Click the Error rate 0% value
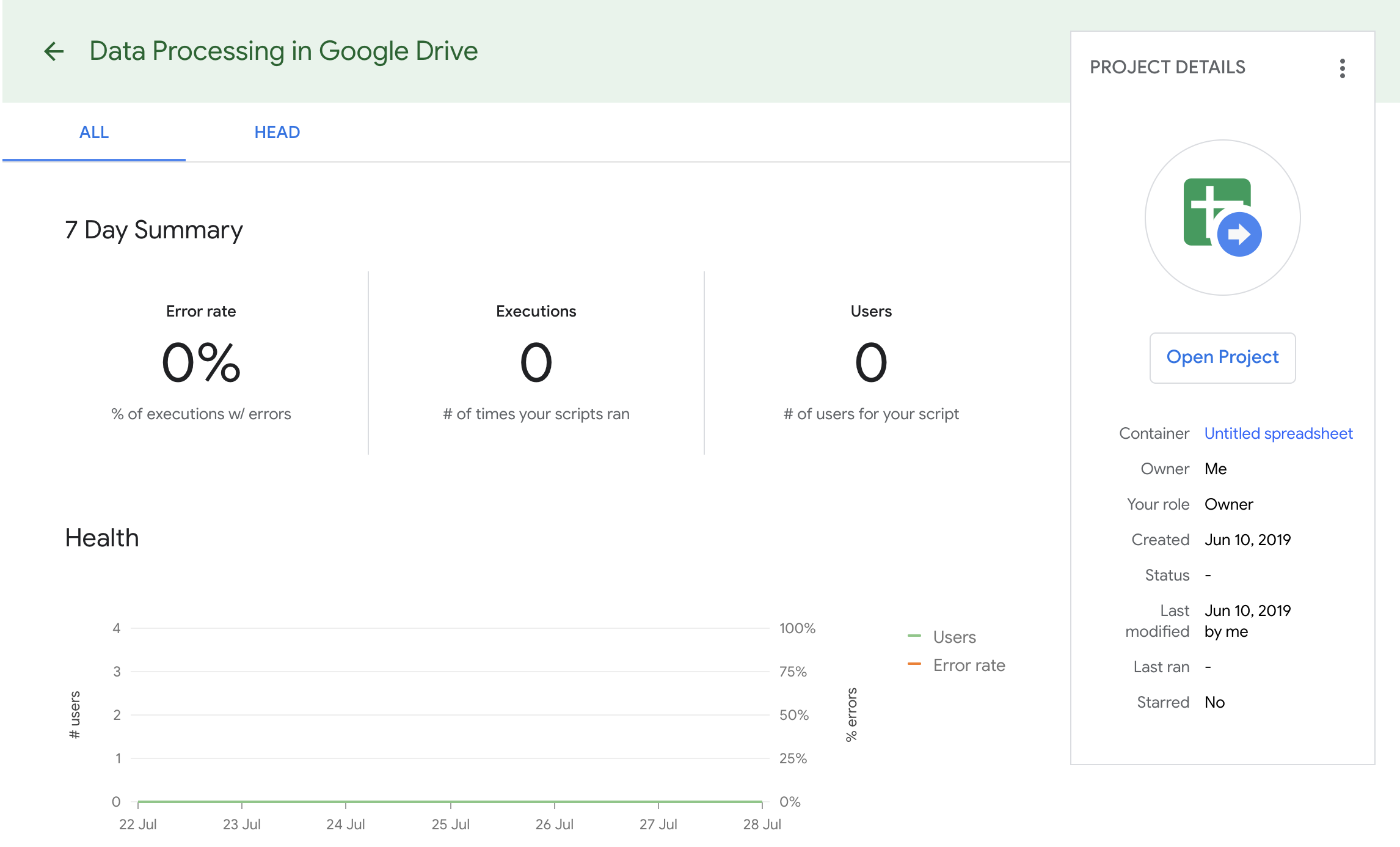 (x=201, y=362)
